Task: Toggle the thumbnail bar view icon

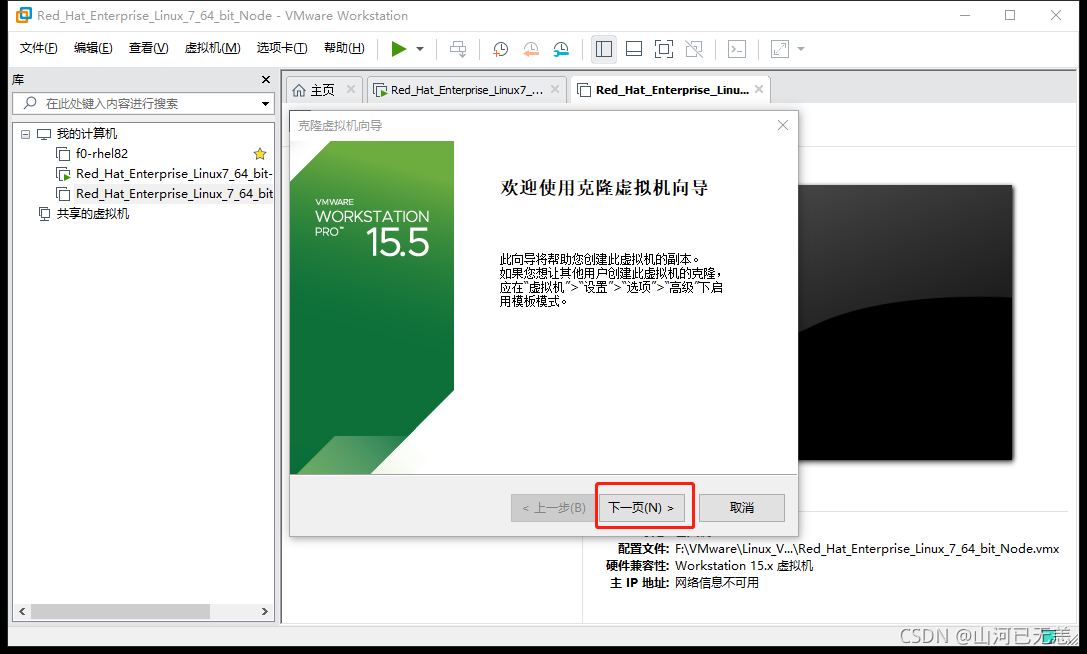Action: click(634, 49)
